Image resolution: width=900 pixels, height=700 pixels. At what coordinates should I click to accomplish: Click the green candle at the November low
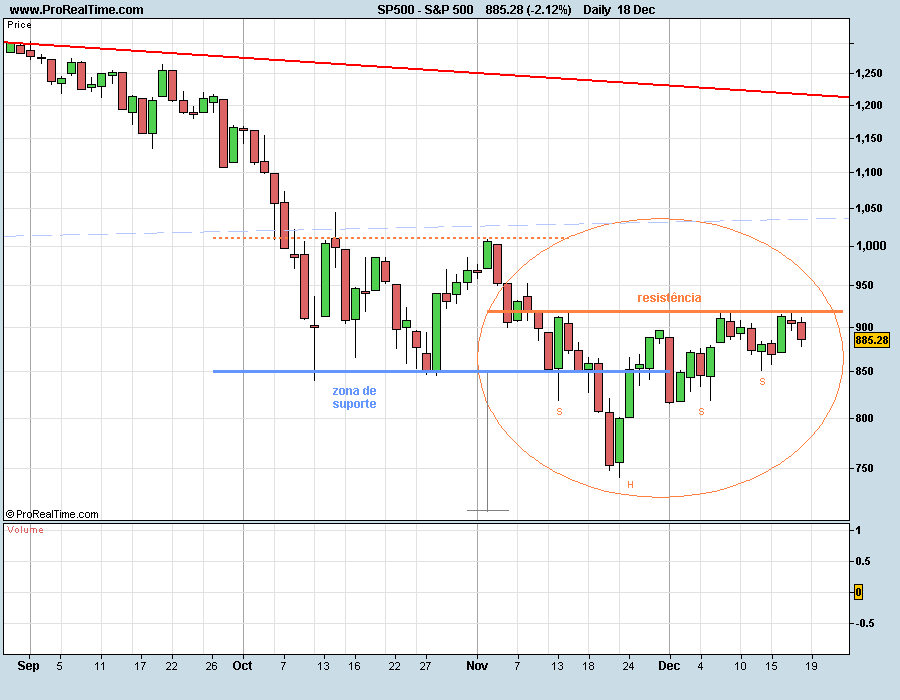619,441
